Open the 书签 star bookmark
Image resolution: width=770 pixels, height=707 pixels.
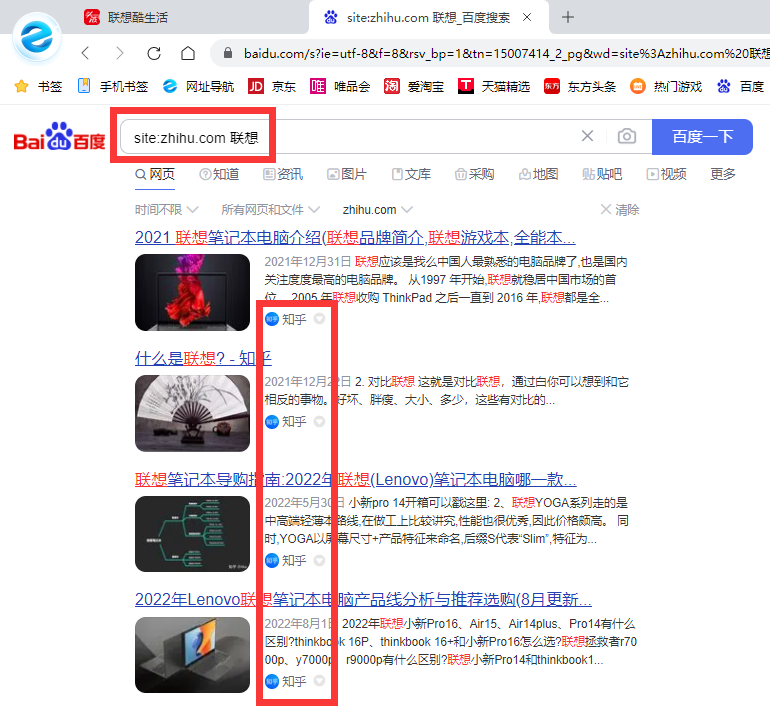38,87
